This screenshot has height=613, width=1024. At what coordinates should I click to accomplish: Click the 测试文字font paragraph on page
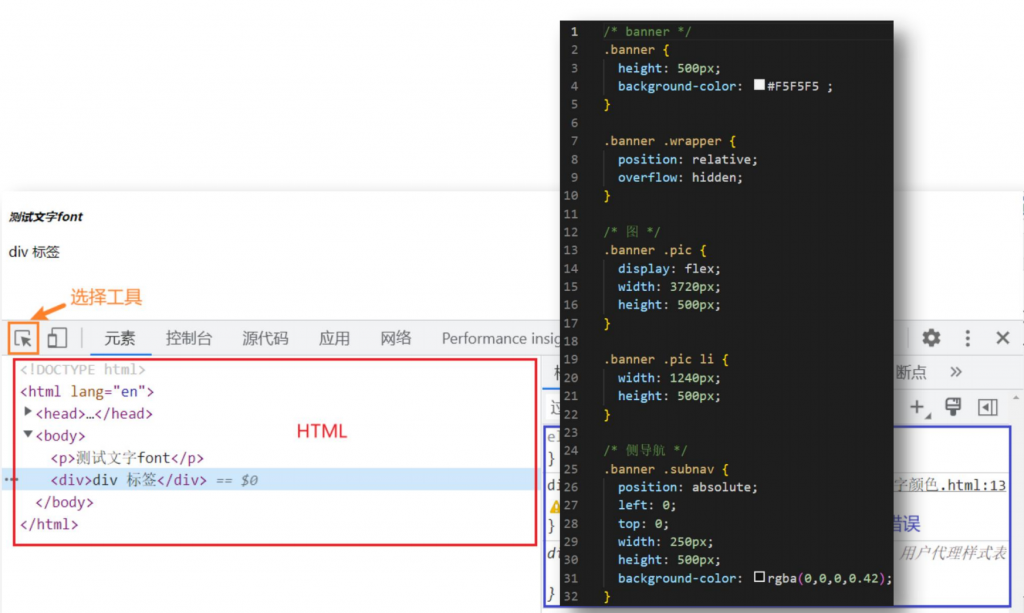click(46, 217)
